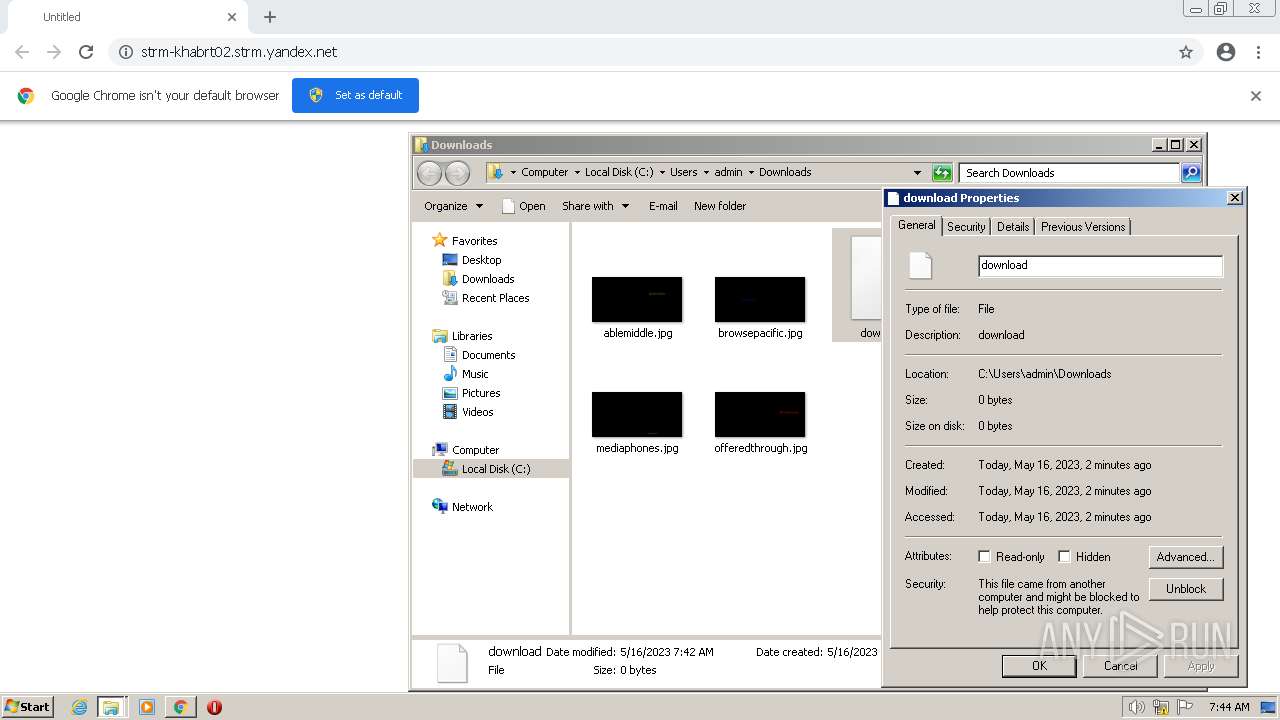Open address bar history dropdown in explorer
Image resolution: width=1280 pixels, height=720 pixels.
click(917, 173)
